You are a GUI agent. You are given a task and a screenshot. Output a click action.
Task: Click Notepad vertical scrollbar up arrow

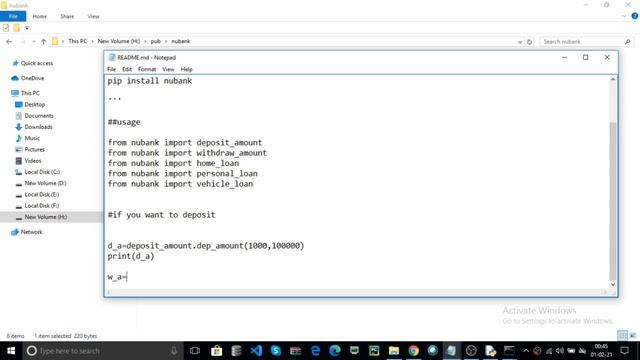(613, 79)
